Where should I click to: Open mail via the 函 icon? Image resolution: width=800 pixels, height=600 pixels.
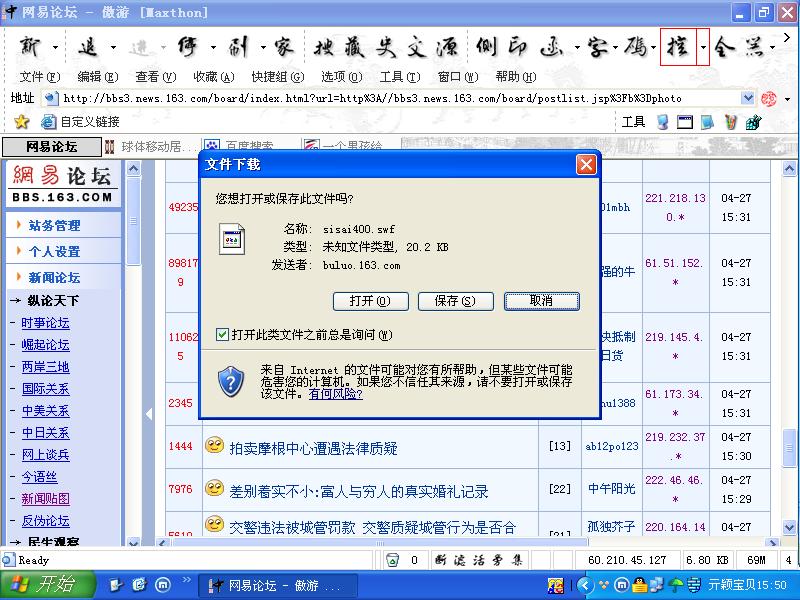click(x=552, y=47)
